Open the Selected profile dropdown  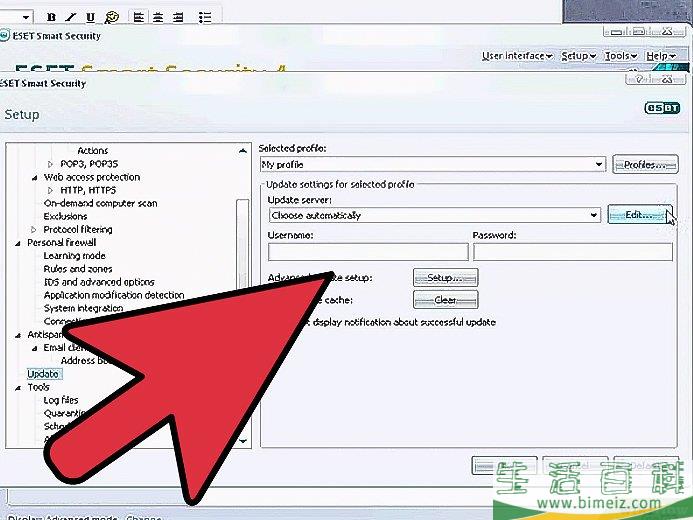pos(433,165)
